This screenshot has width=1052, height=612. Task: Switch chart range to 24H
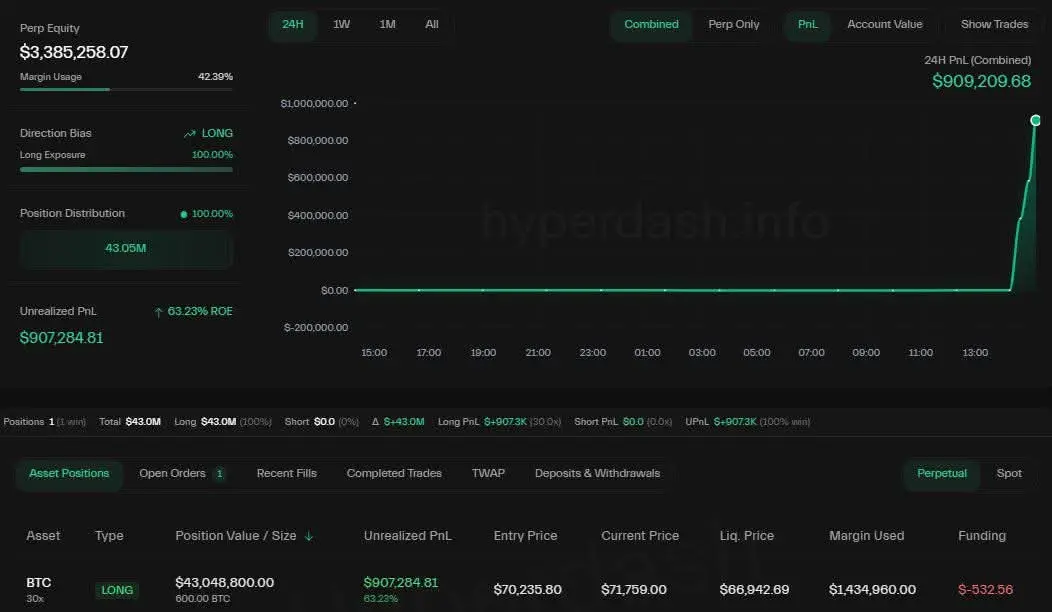293,24
